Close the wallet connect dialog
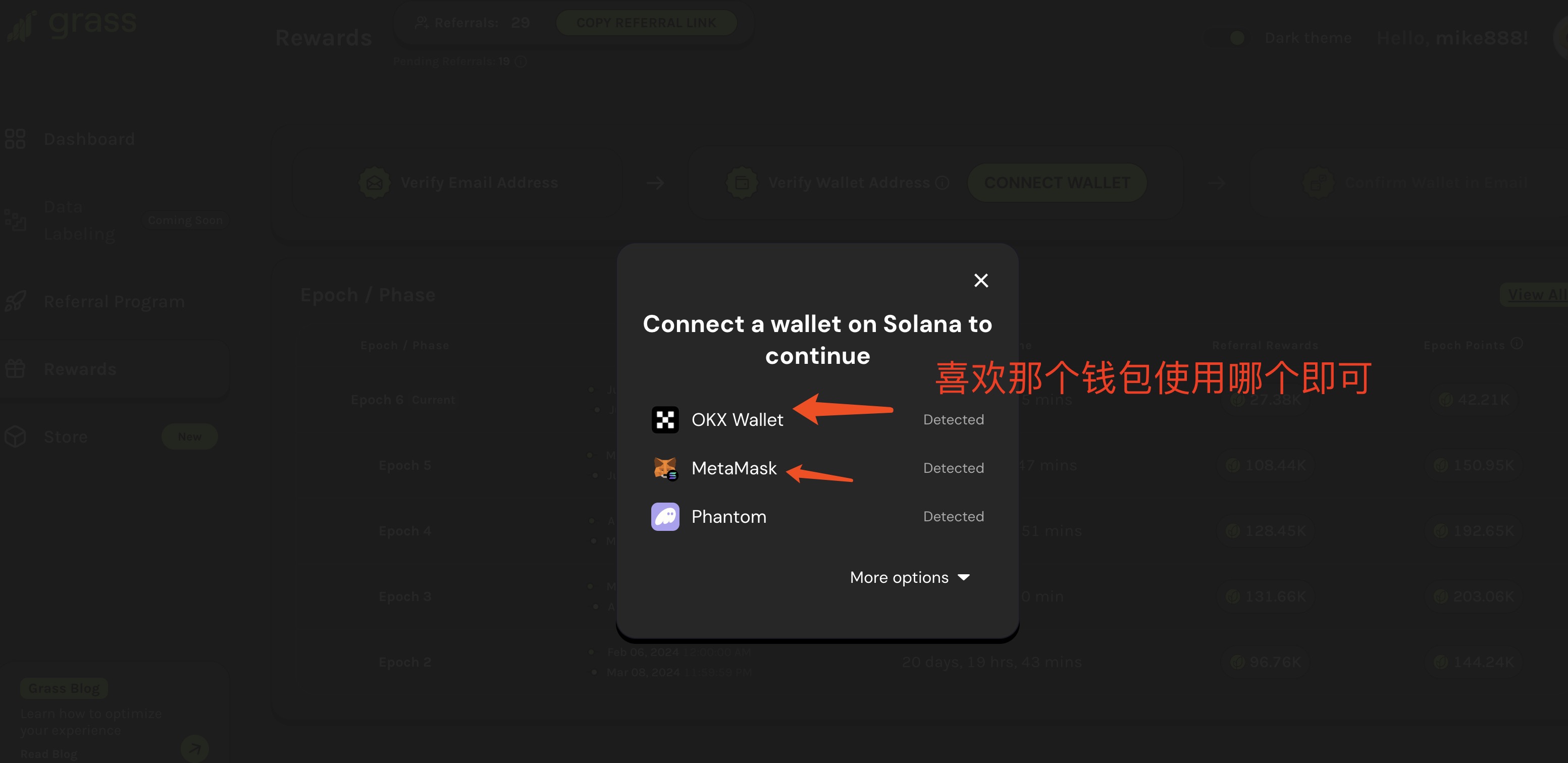The image size is (1568, 763). tap(980, 281)
